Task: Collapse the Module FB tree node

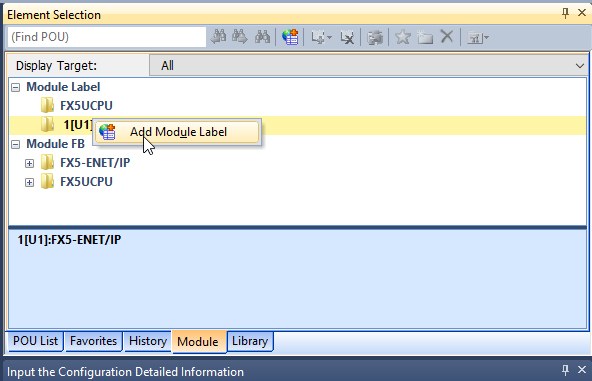Action: tap(15, 144)
